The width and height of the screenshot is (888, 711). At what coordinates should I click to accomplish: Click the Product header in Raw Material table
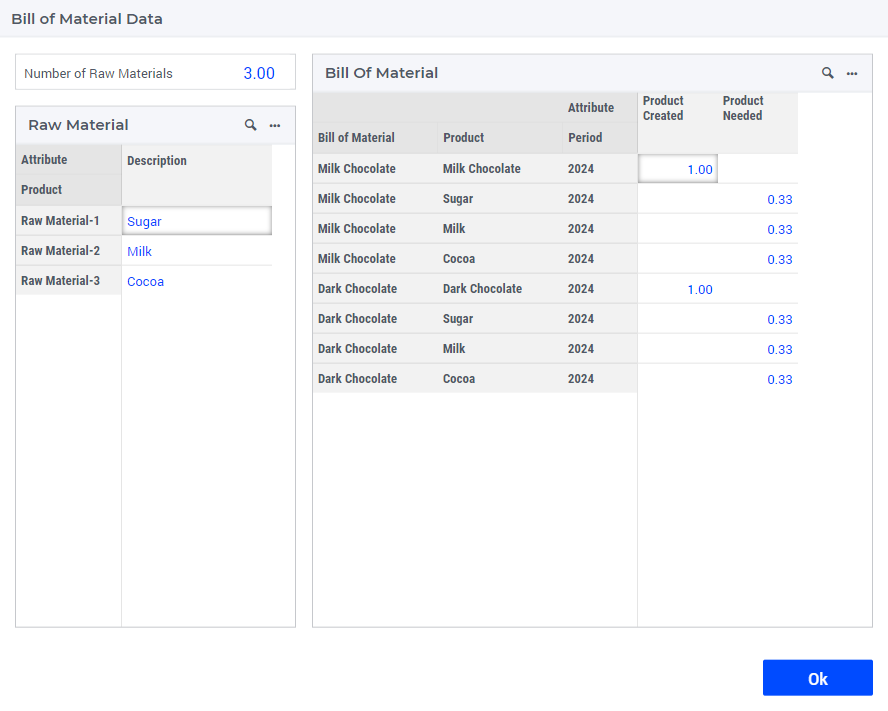click(x=69, y=190)
